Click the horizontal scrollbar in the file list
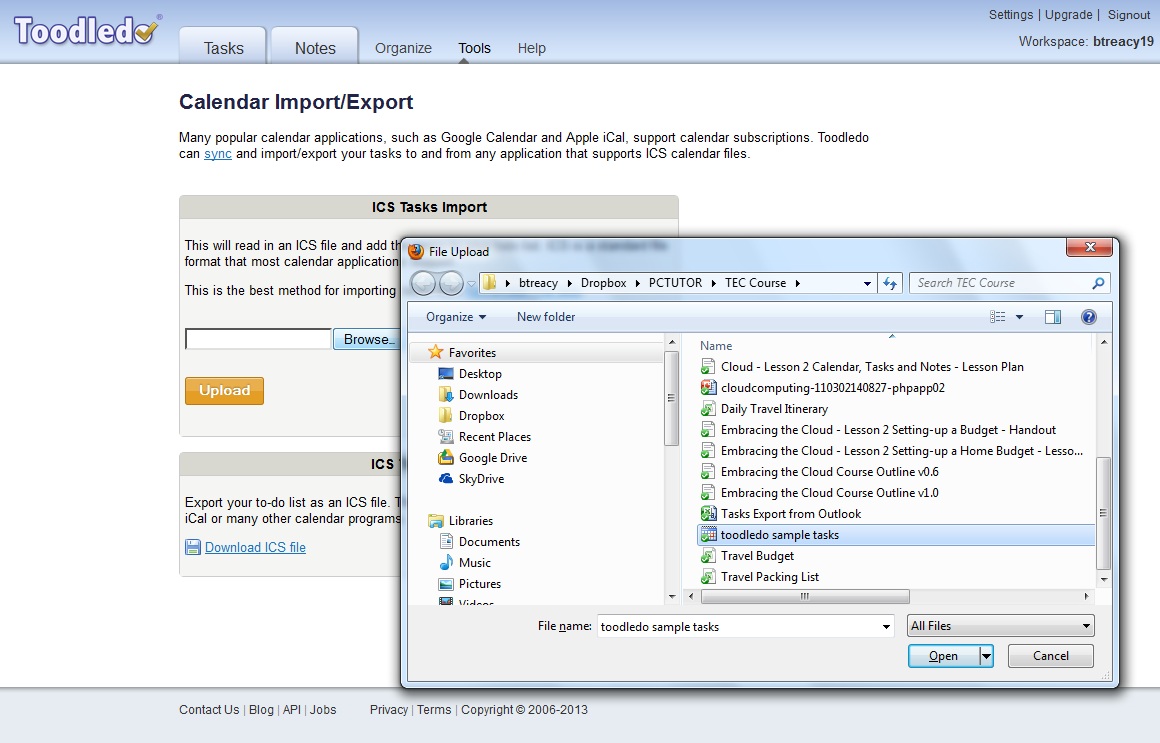The width and height of the screenshot is (1160, 743). point(805,596)
